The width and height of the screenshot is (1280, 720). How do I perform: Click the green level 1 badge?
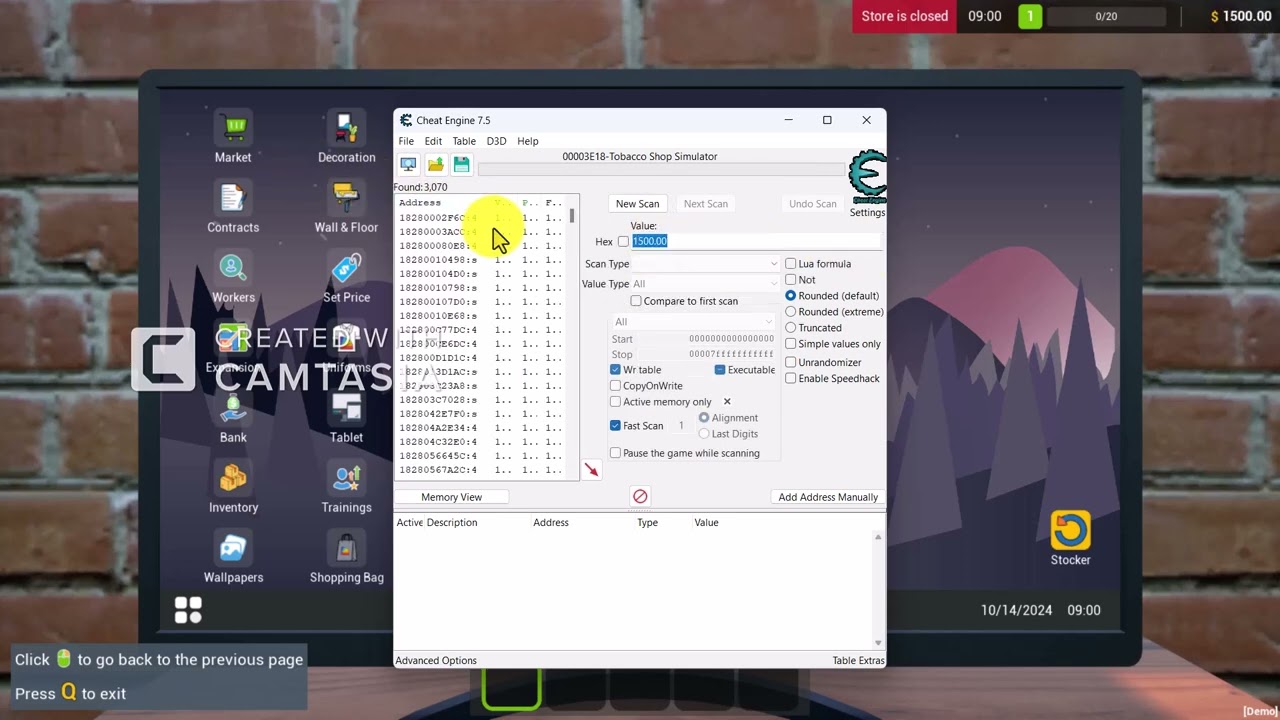click(1030, 16)
